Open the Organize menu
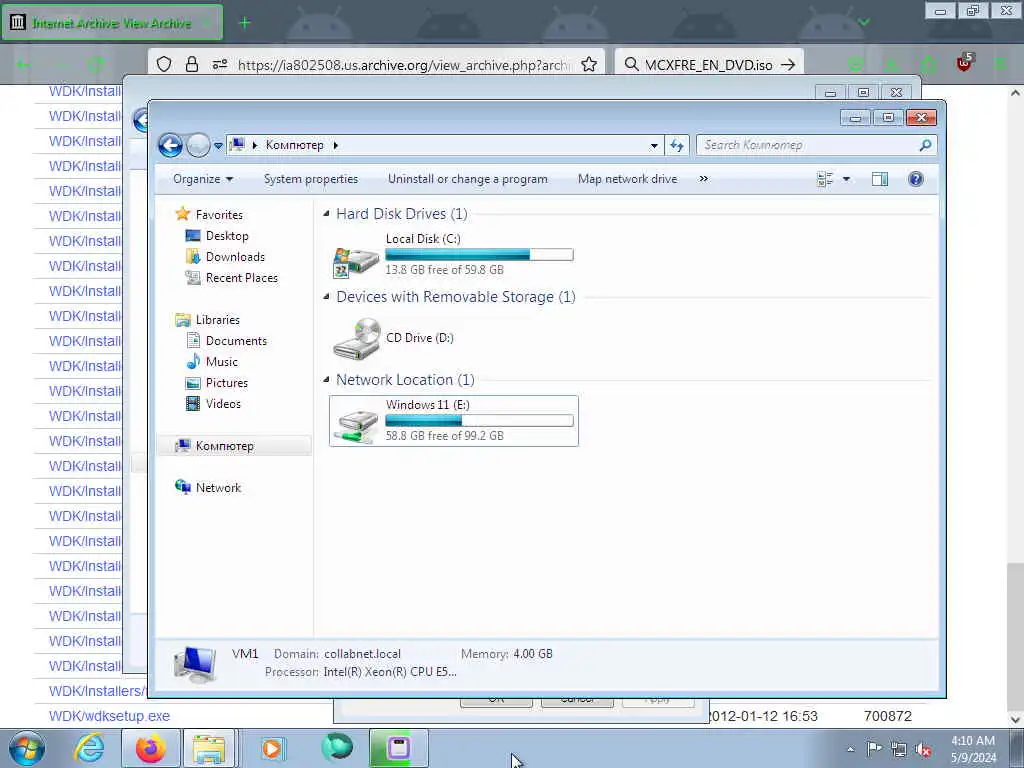Image resolution: width=1024 pixels, height=768 pixels. tap(202, 179)
